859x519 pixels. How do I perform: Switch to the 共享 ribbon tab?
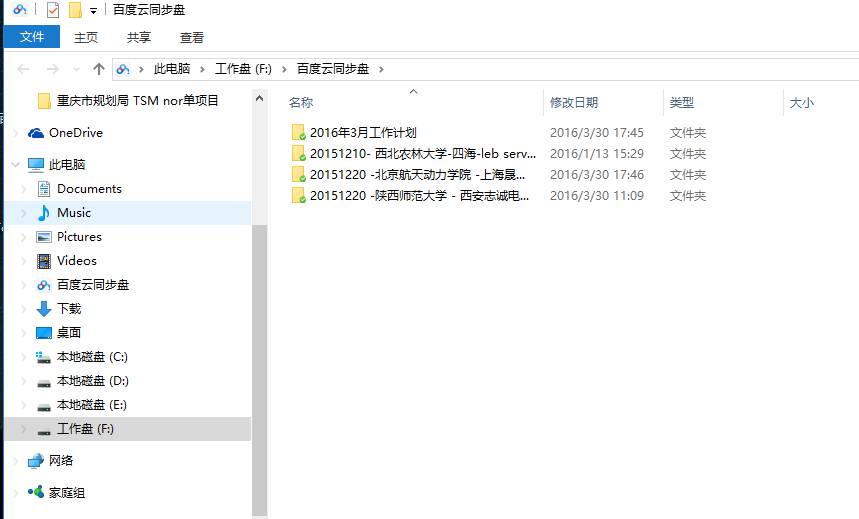coord(139,37)
